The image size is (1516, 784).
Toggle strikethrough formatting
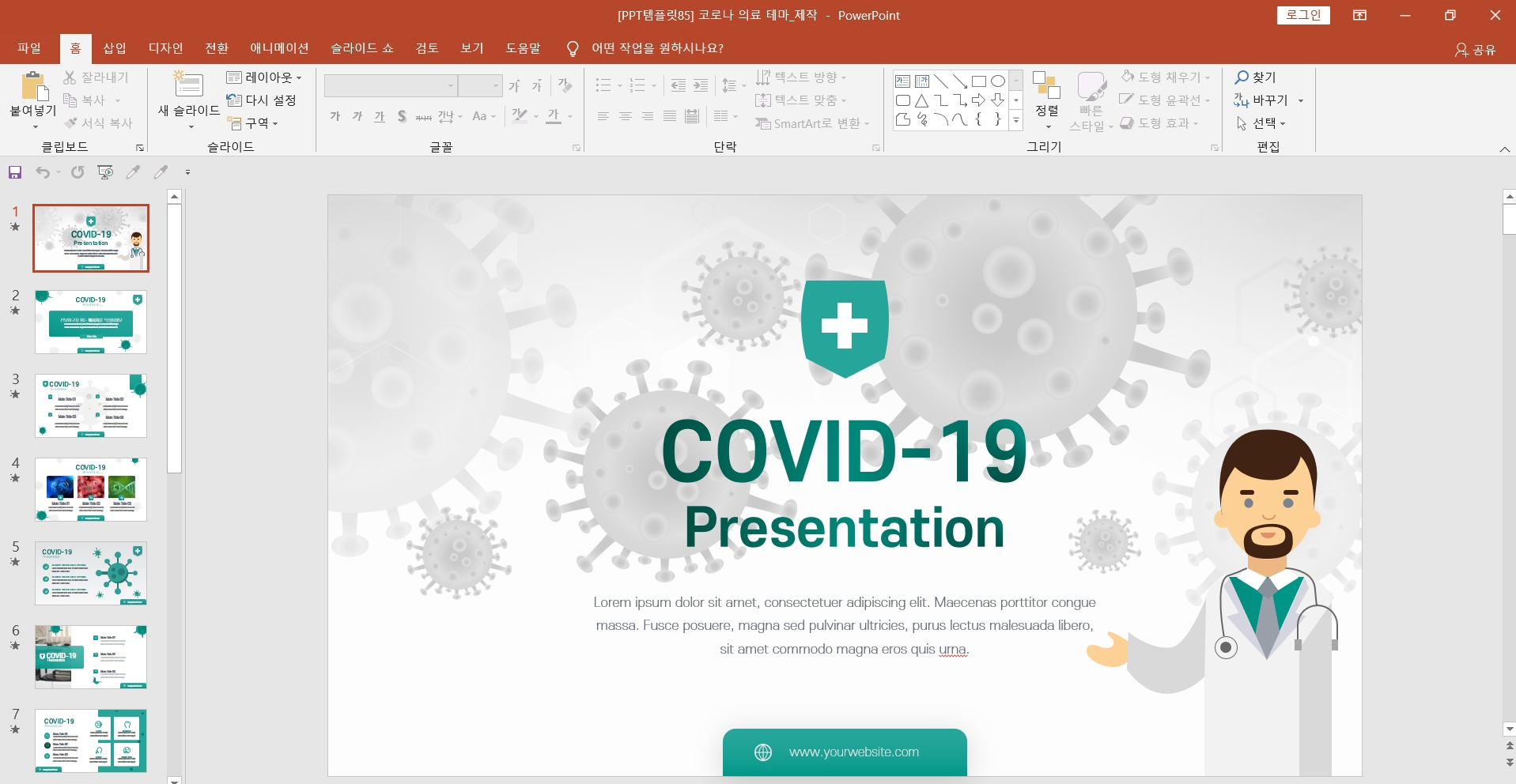[424, 116]
